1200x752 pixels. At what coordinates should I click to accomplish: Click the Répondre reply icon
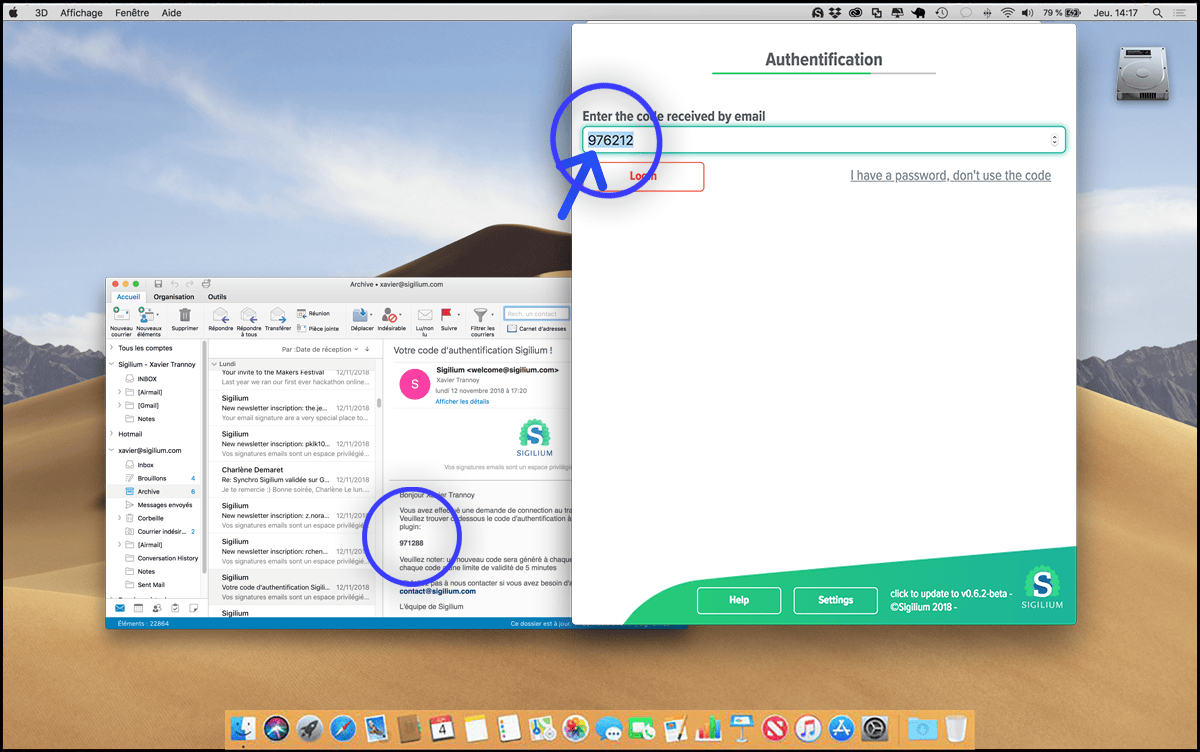[220, 317]
